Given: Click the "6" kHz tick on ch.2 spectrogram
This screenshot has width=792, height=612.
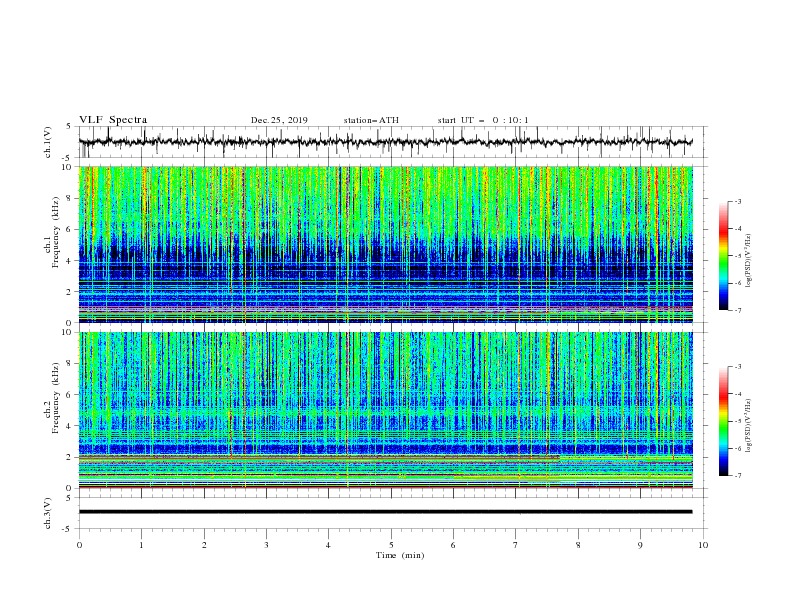Looking at the screenshot, I should tap(70, 395).
